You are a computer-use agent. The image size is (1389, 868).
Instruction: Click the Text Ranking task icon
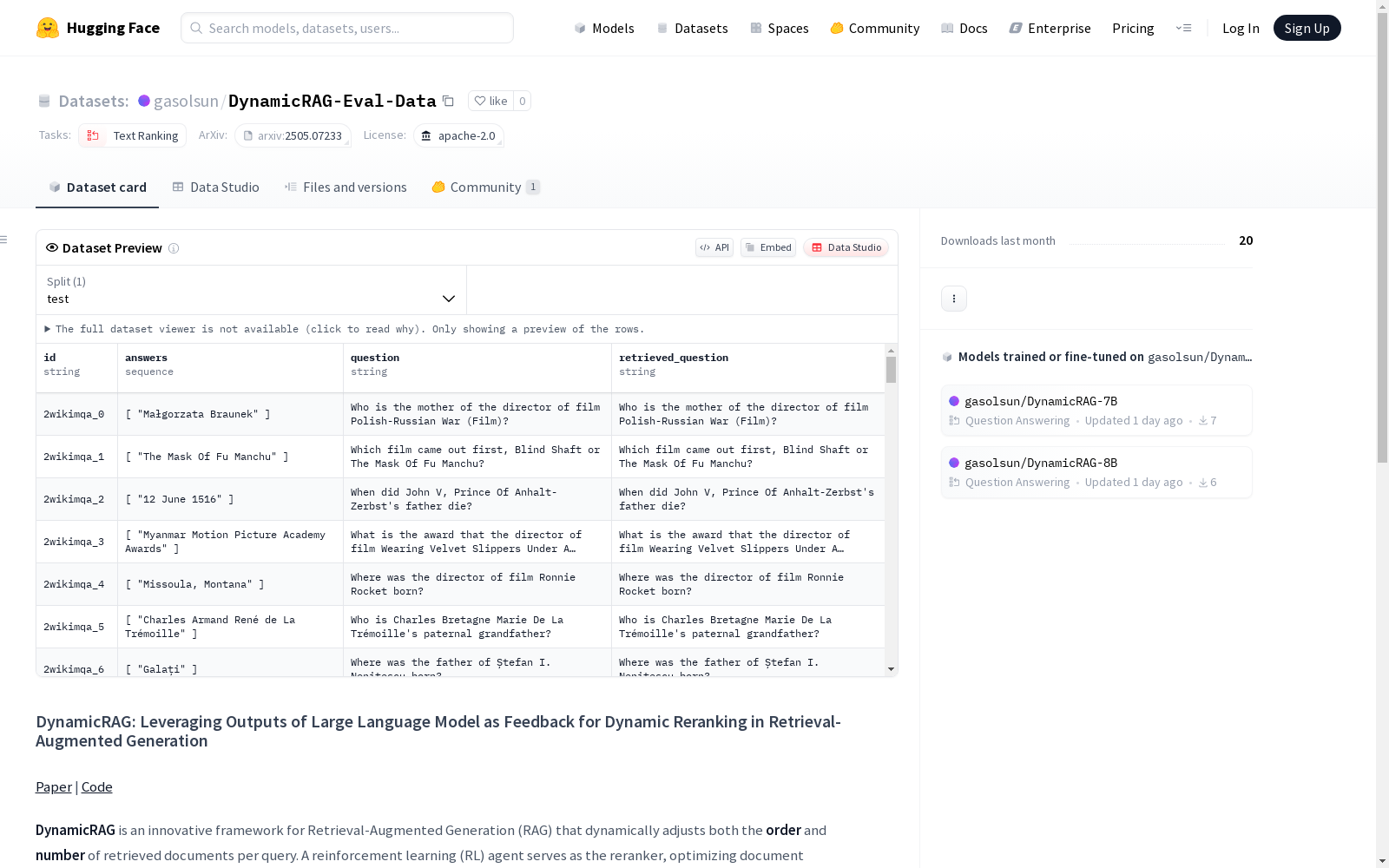pyautogui.click(x=93, y=135)
